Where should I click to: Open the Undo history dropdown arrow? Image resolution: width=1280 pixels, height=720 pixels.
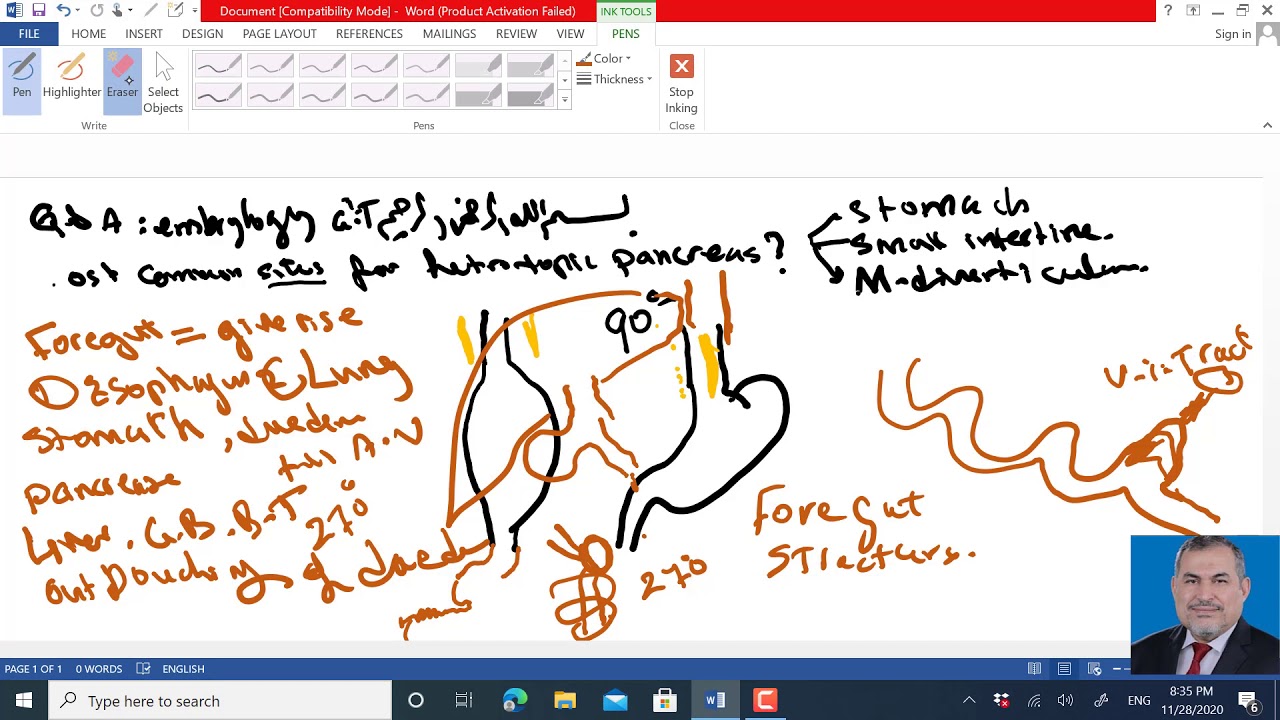(78, 11)
